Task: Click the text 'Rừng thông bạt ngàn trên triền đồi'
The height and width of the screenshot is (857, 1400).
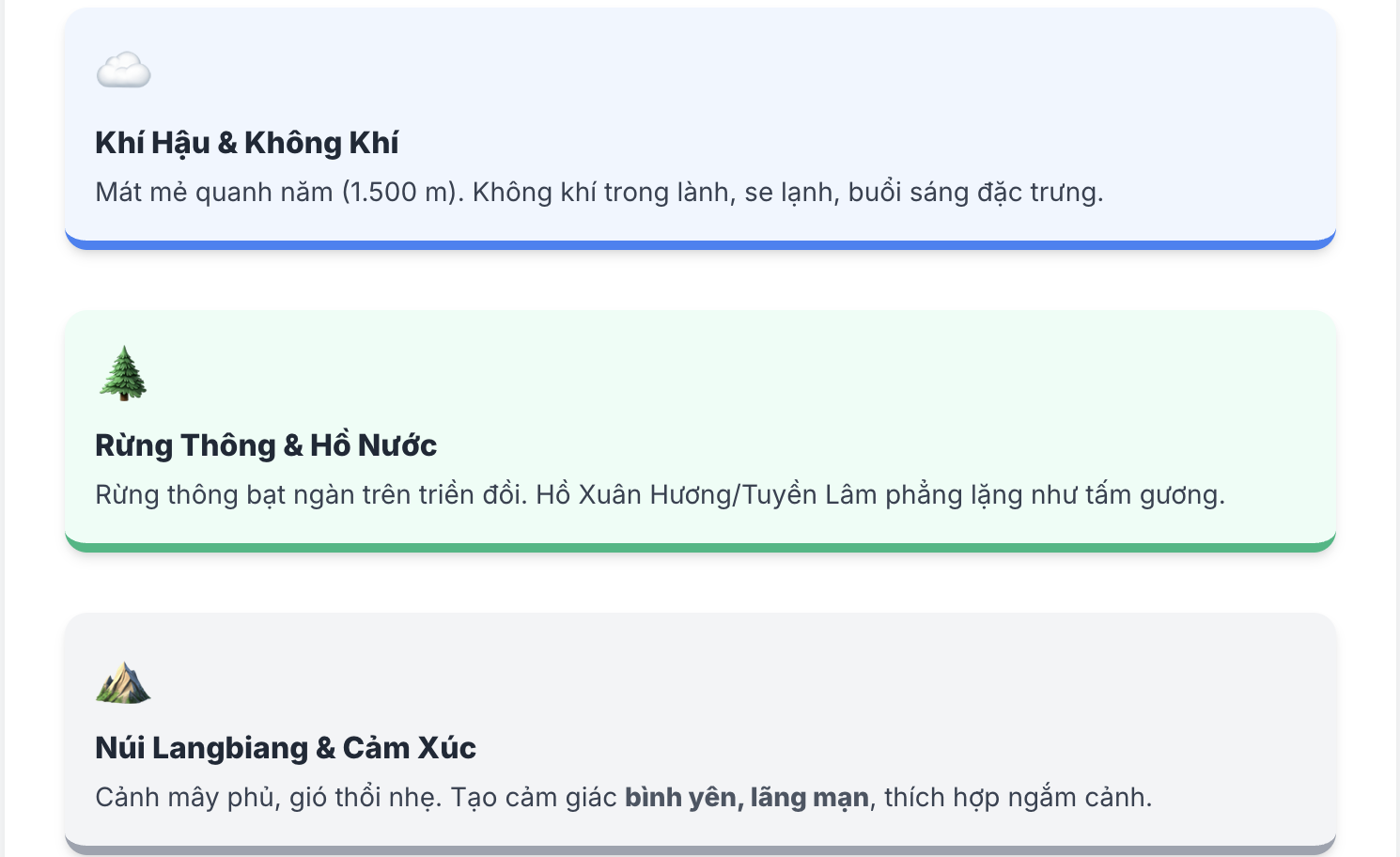Action: tap(309, 494)
